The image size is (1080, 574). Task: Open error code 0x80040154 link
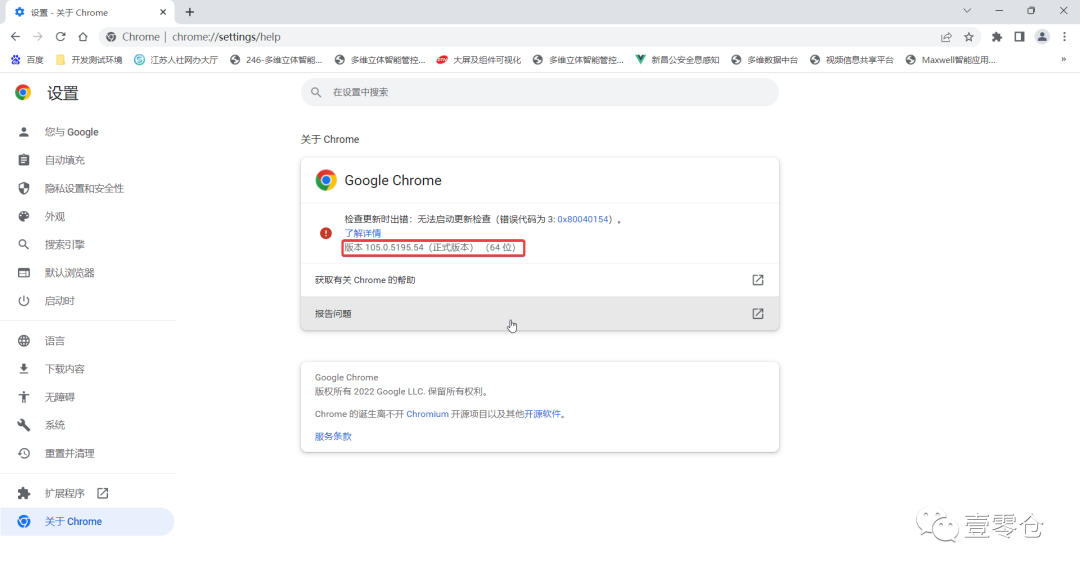[586, 219]
